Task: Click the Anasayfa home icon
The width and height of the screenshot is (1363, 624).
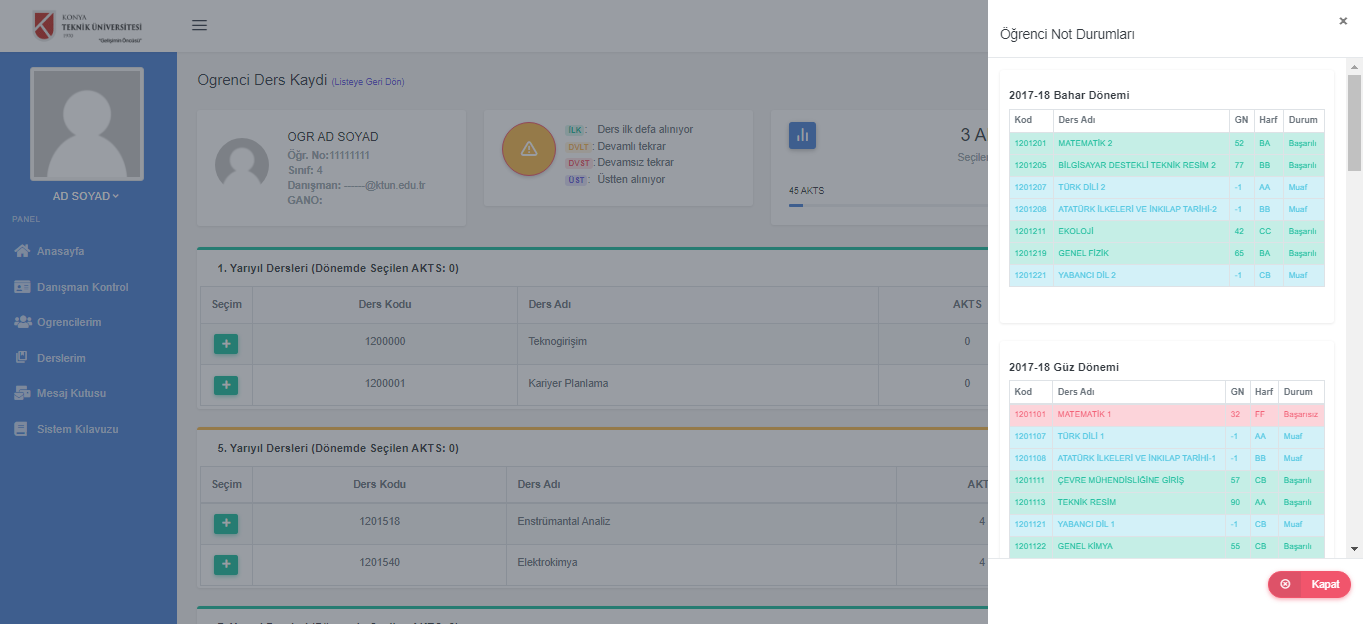Action: click(x=22, y=251)
